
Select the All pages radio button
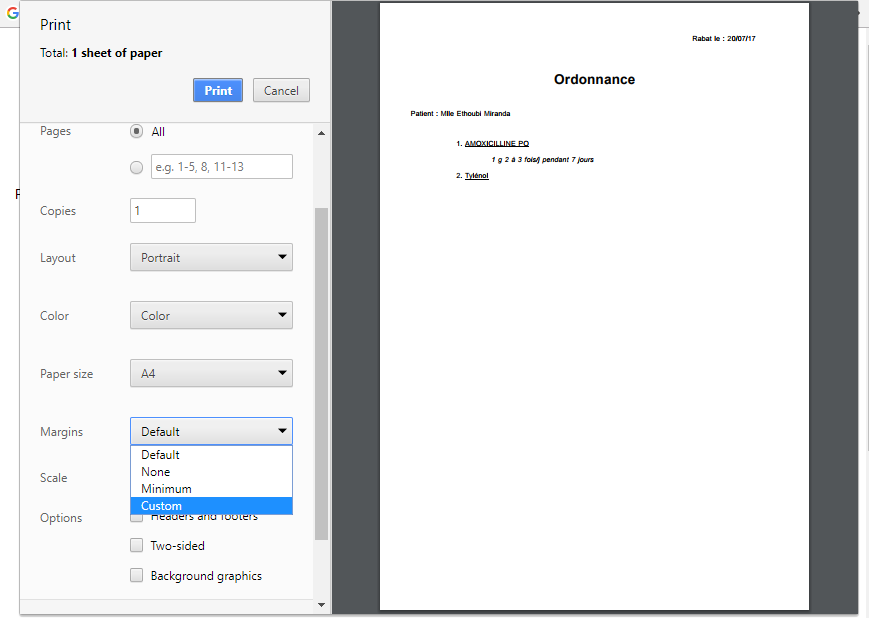tap(137, 131)
